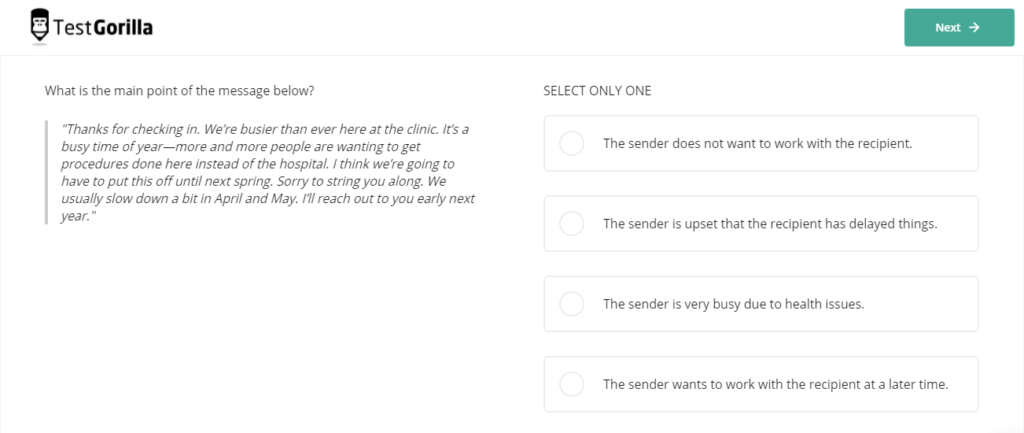This screenshot has height=433, width=1024.
Task: Select radio for 'does not want to work'
Action: [572, 143]
